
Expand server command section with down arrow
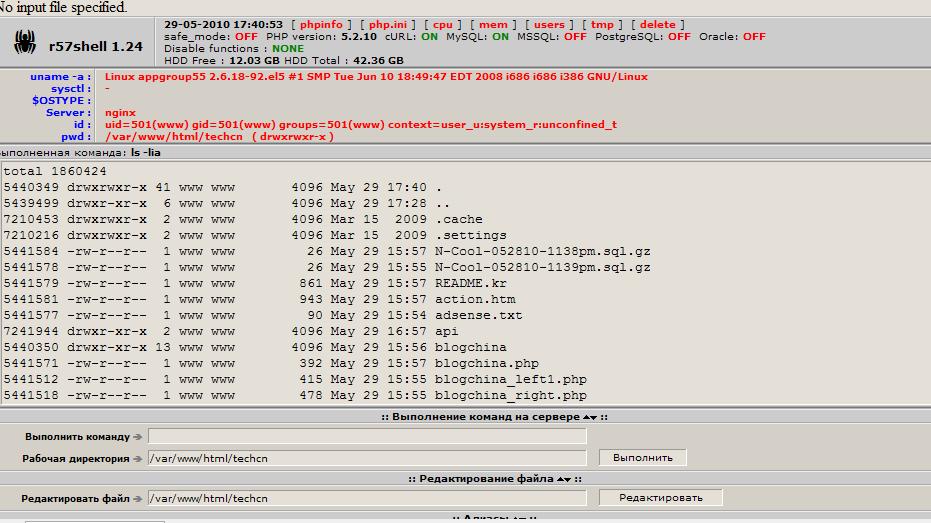595,417
